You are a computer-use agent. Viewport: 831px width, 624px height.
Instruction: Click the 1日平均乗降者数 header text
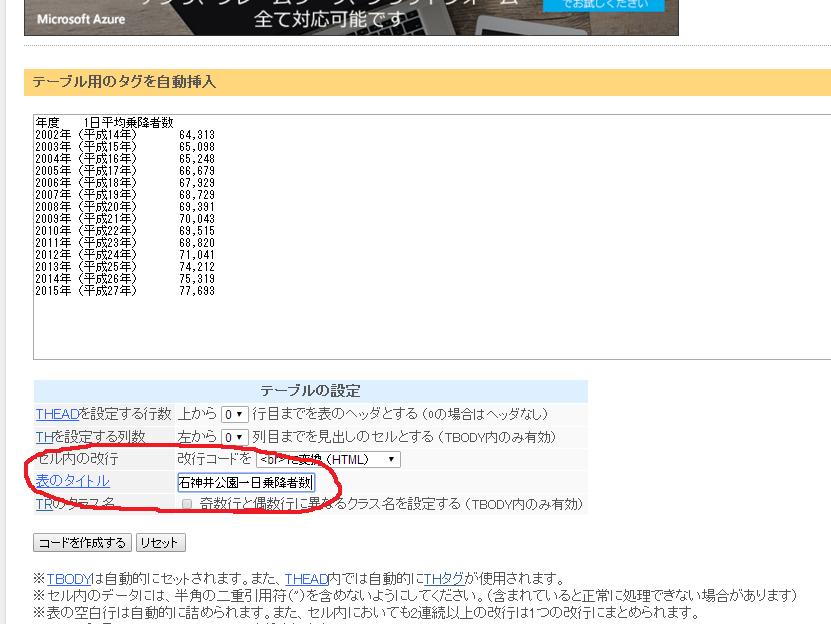(129, 122)
